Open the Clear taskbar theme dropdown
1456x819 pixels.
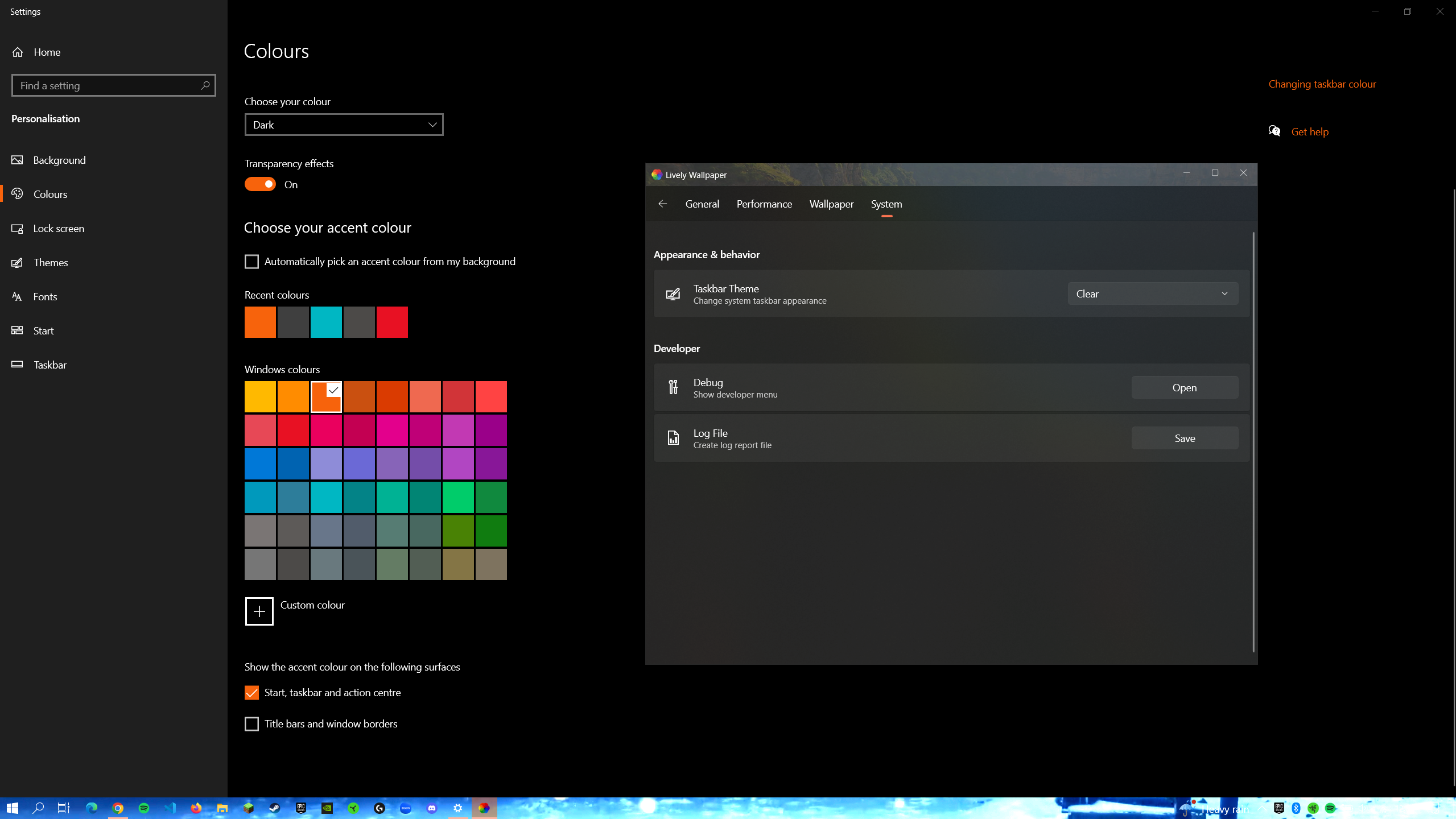pos(1152,293)
